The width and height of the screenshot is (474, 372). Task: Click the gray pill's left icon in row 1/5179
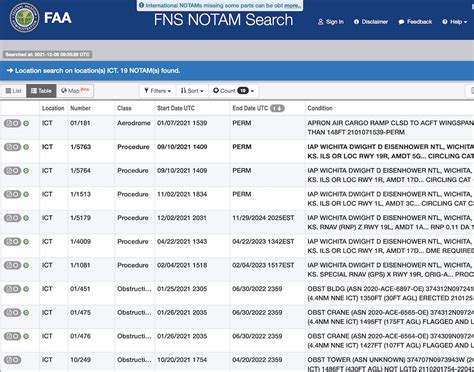coord(9,218)
